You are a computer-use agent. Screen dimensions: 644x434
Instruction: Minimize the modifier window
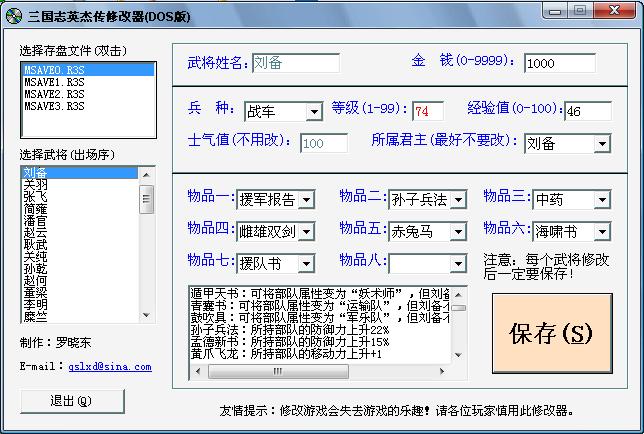point(555,10)
